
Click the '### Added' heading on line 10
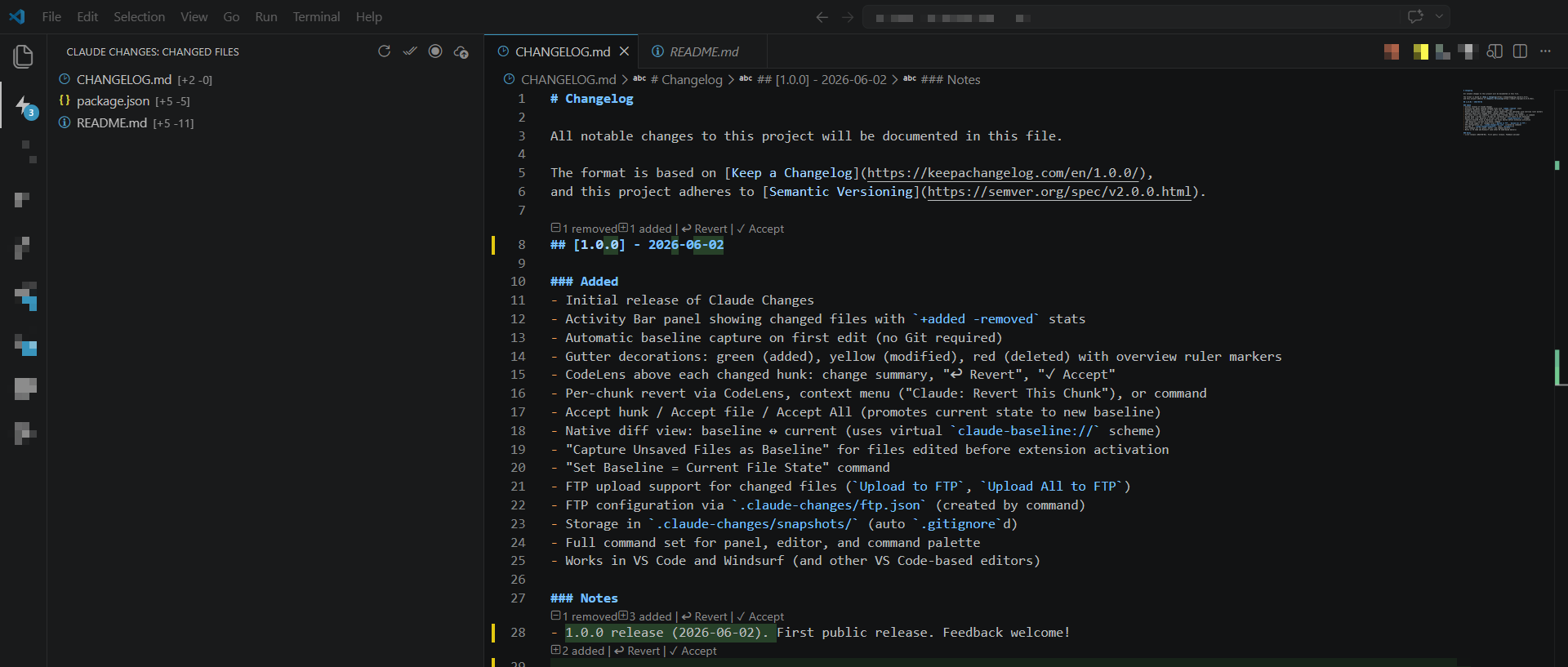point(584,282)
